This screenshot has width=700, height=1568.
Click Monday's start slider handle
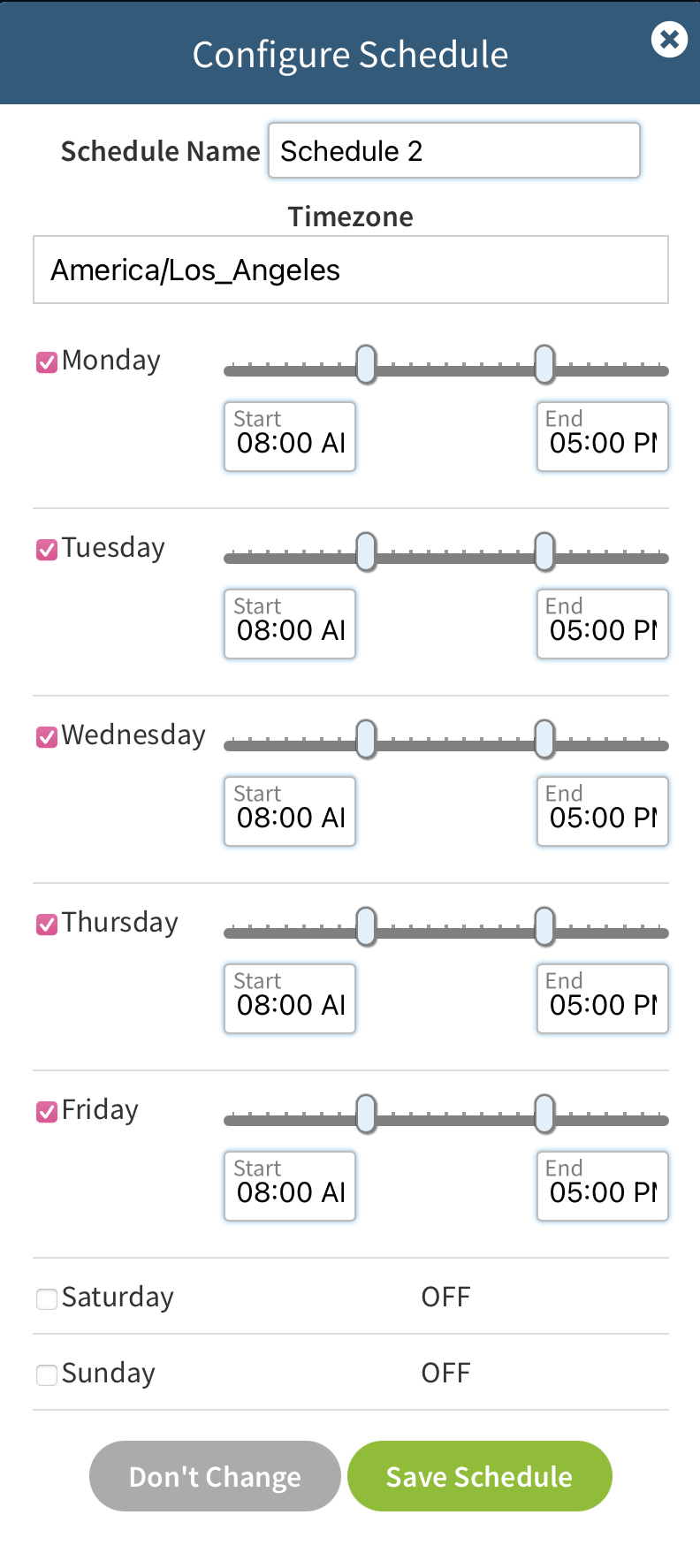[x=366, y=365]
